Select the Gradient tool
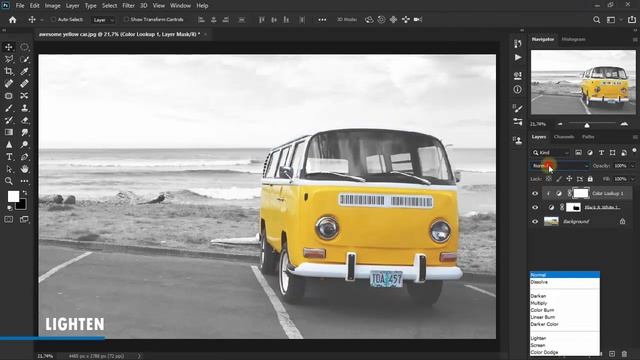The width and height of the screenshot is (640, 360). point(9,132)
